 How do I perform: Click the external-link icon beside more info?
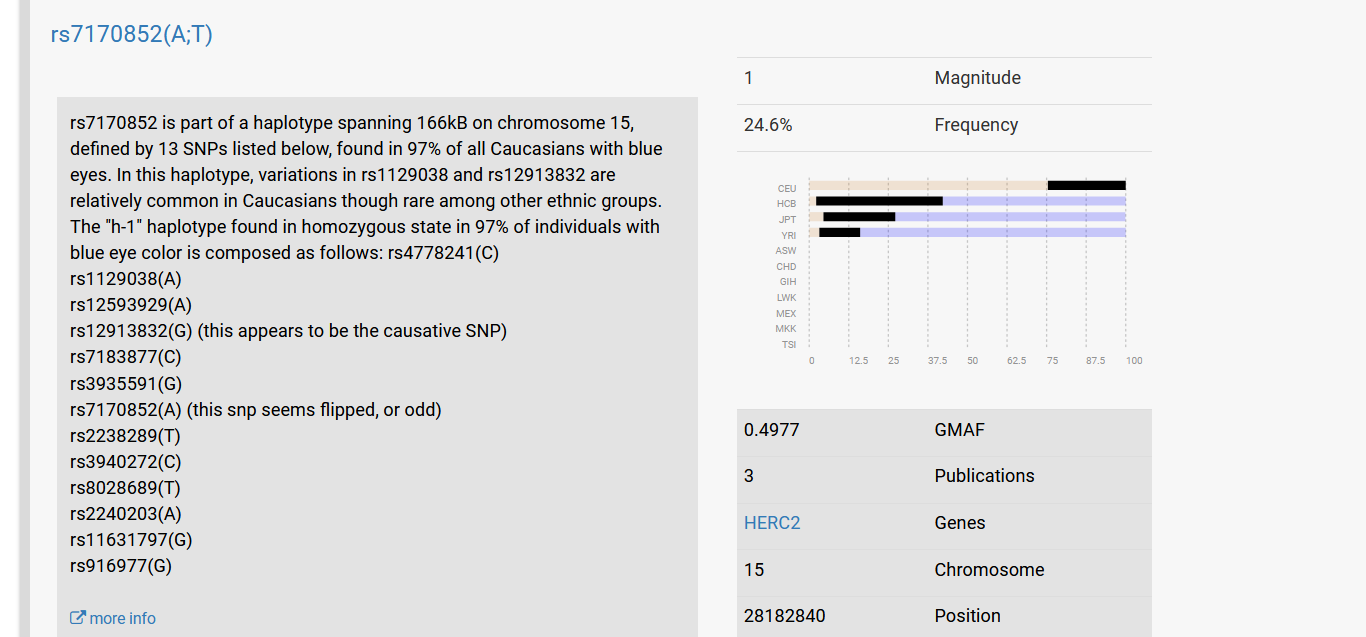pyautogui.click(x=77, y=618)
